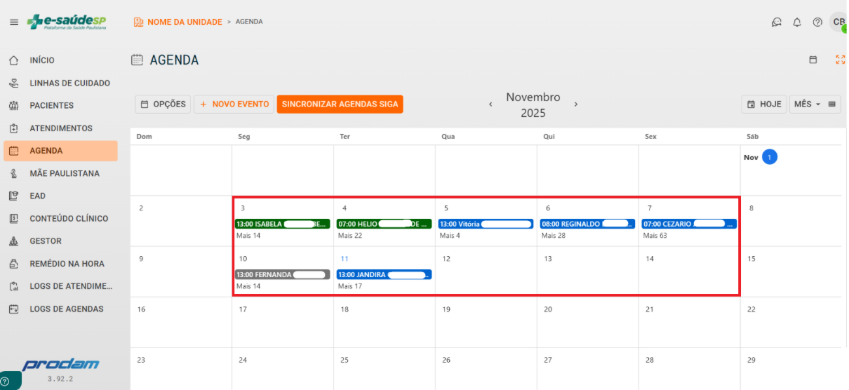The width and height of the screenshot is (849, 390).
Task: Click the Novembro 2025 month title
Action: point(533,105)
